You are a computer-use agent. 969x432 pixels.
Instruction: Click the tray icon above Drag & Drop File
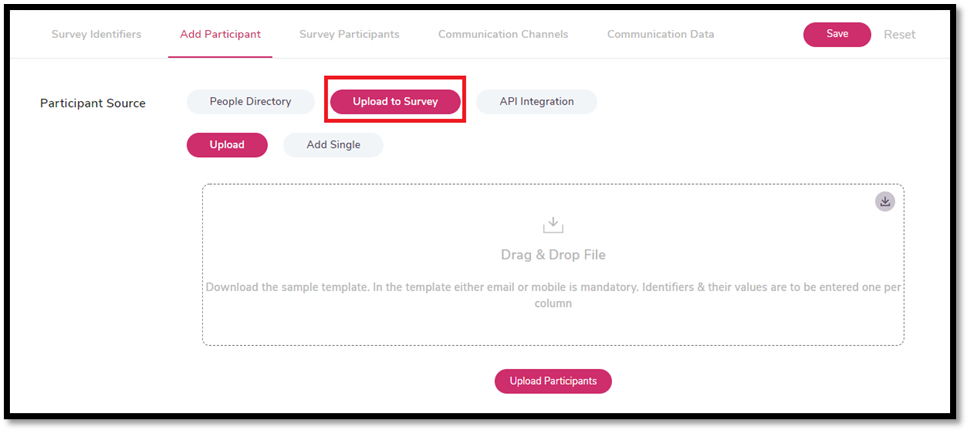[553, 224]
